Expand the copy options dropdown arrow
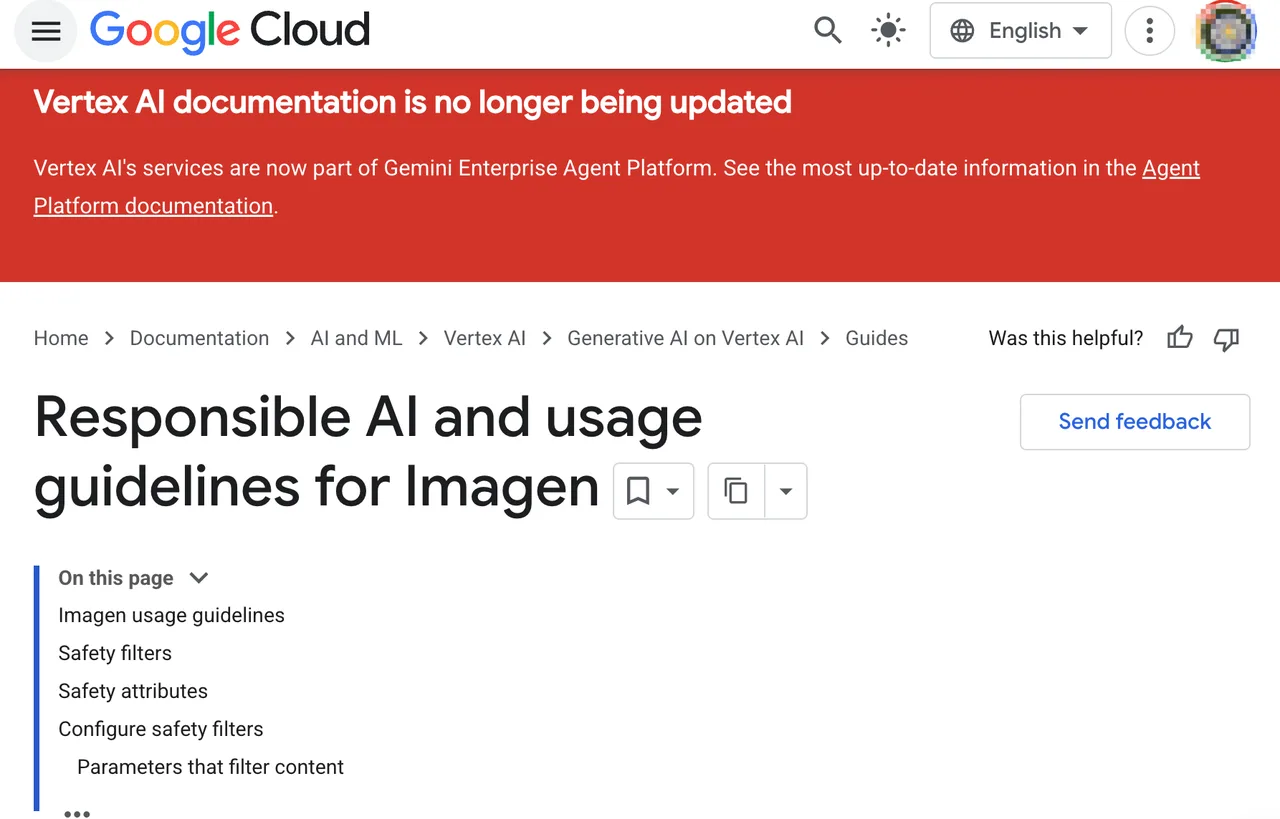This screenshot has width=1280, height=819. coord(786,491)
